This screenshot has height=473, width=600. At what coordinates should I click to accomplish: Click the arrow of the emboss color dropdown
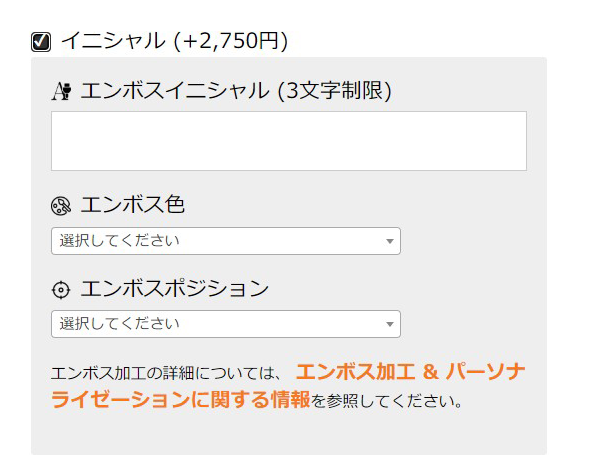pos(390,241)
